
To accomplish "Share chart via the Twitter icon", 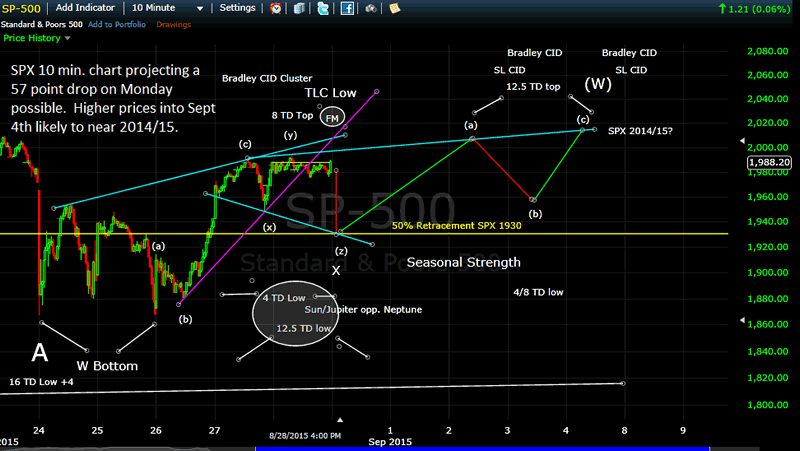I will pos(323,8).
